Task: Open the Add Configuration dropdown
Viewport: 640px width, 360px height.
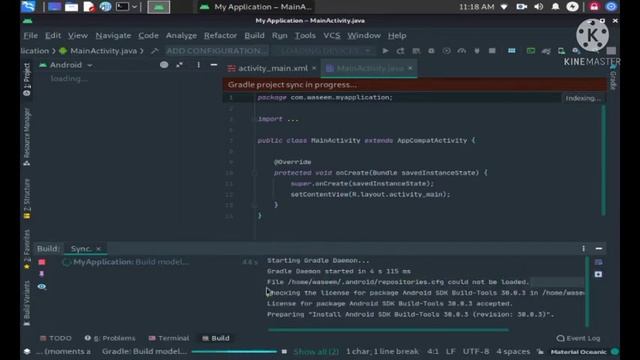Action: pyautogui.click(x=216, y=51)
